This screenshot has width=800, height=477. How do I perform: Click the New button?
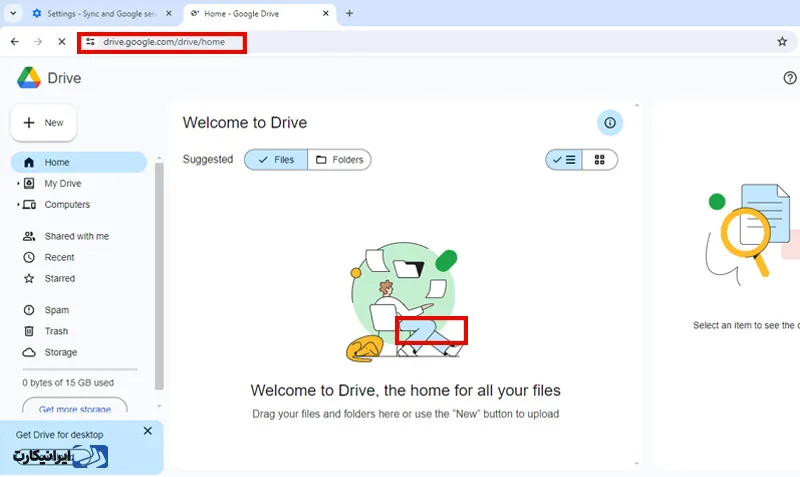(43, 123)
